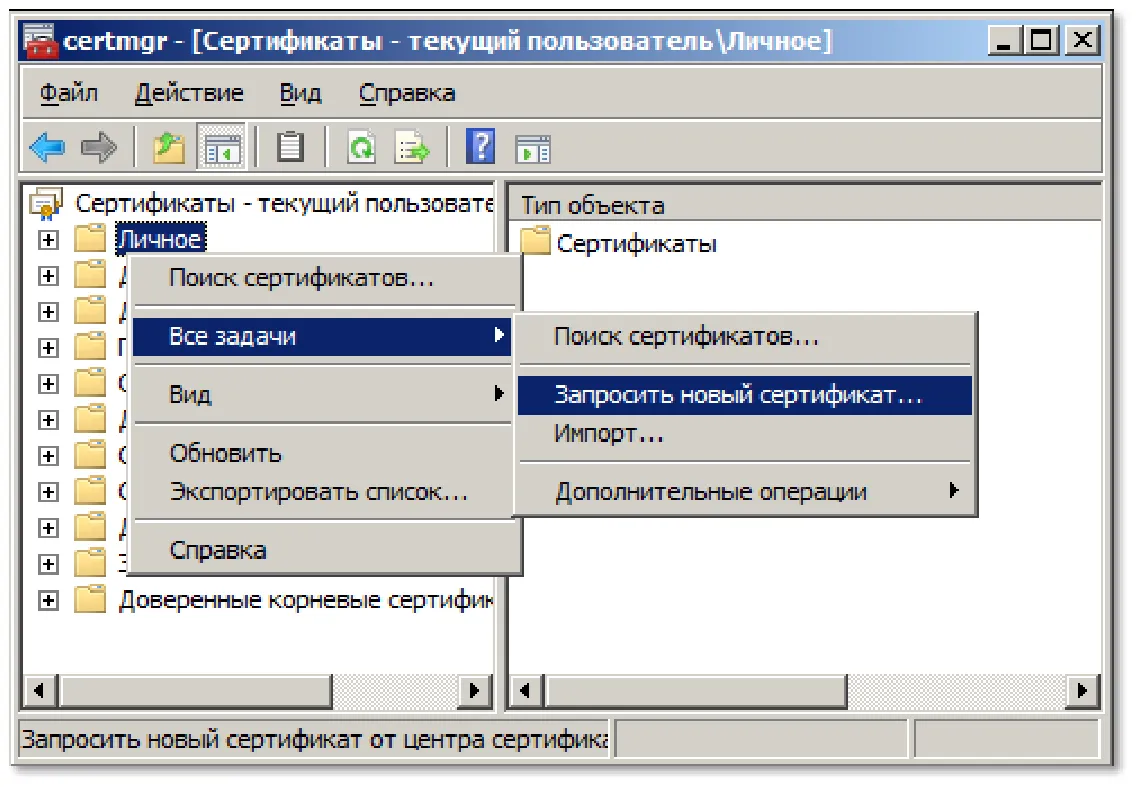Click left pane scrollbar right arrow
This screenshot has width=1136, height=787.
coord(475,691)
